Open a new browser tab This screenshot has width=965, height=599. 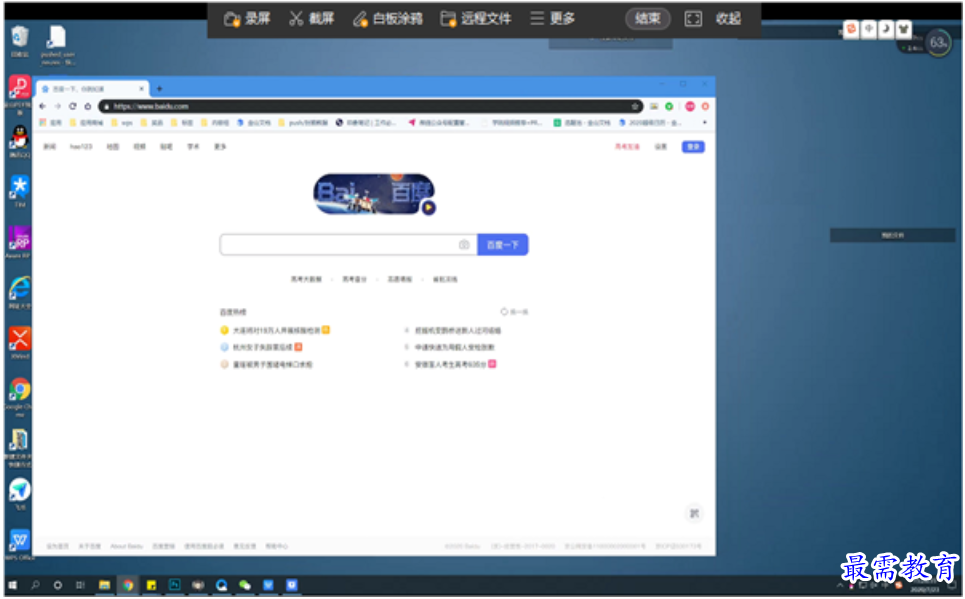(x=159, y=89)
